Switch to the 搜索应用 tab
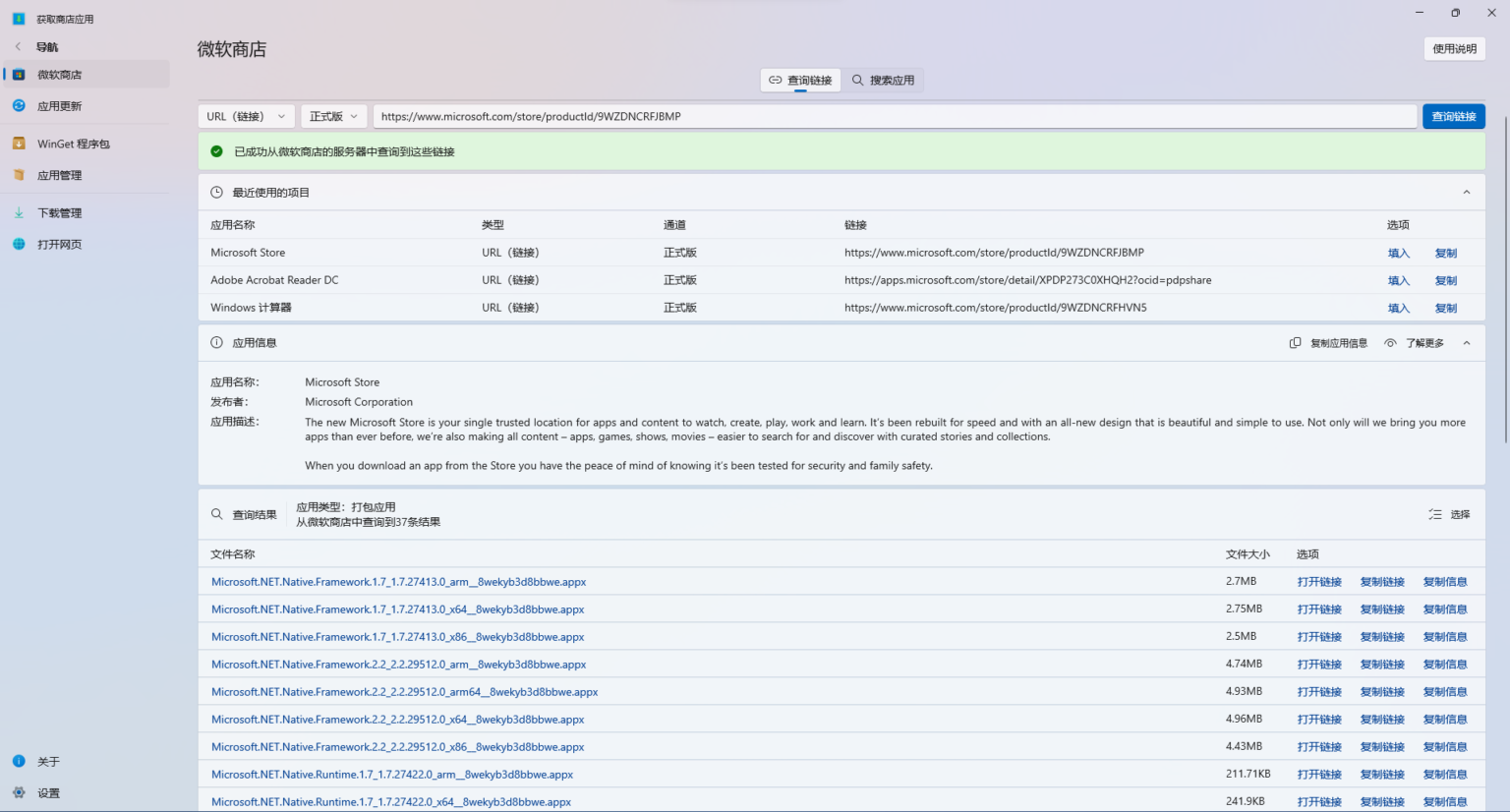Screen dimensions: 1510x812 tap(883, 81)
